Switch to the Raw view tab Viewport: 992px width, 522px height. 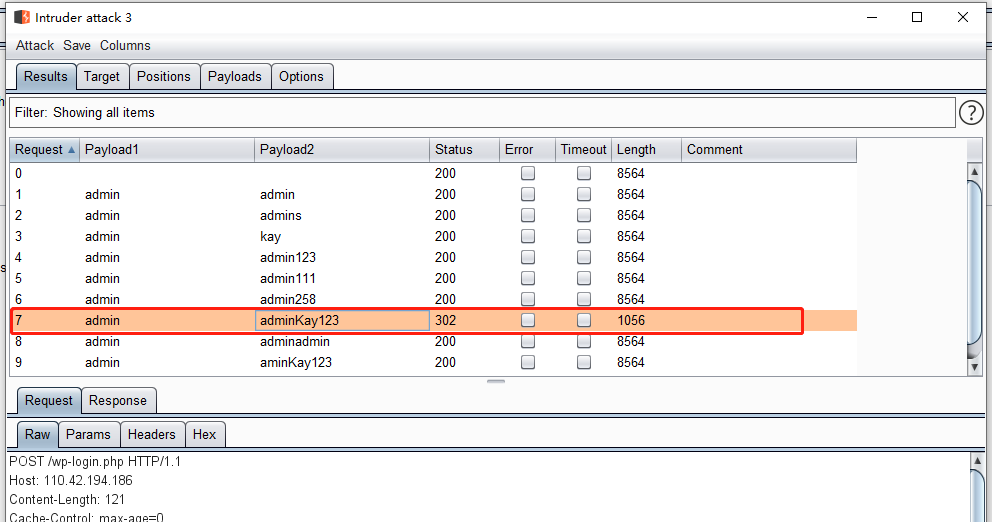(x=37, y=435)
